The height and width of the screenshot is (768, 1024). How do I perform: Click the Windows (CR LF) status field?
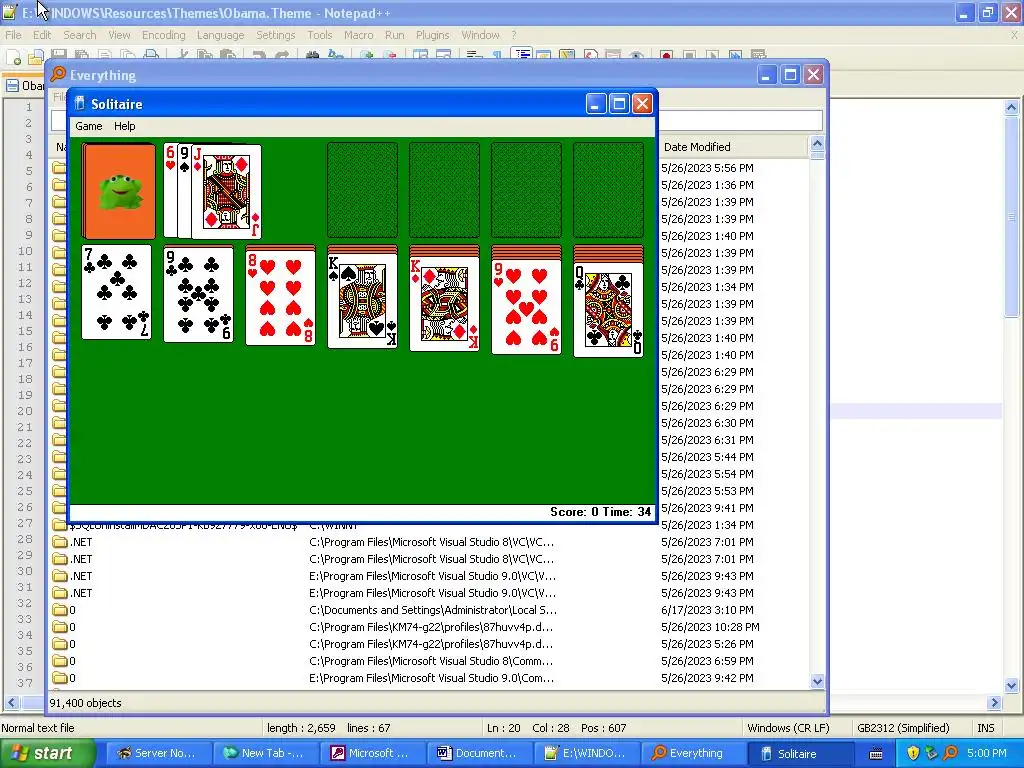point(788,728)
